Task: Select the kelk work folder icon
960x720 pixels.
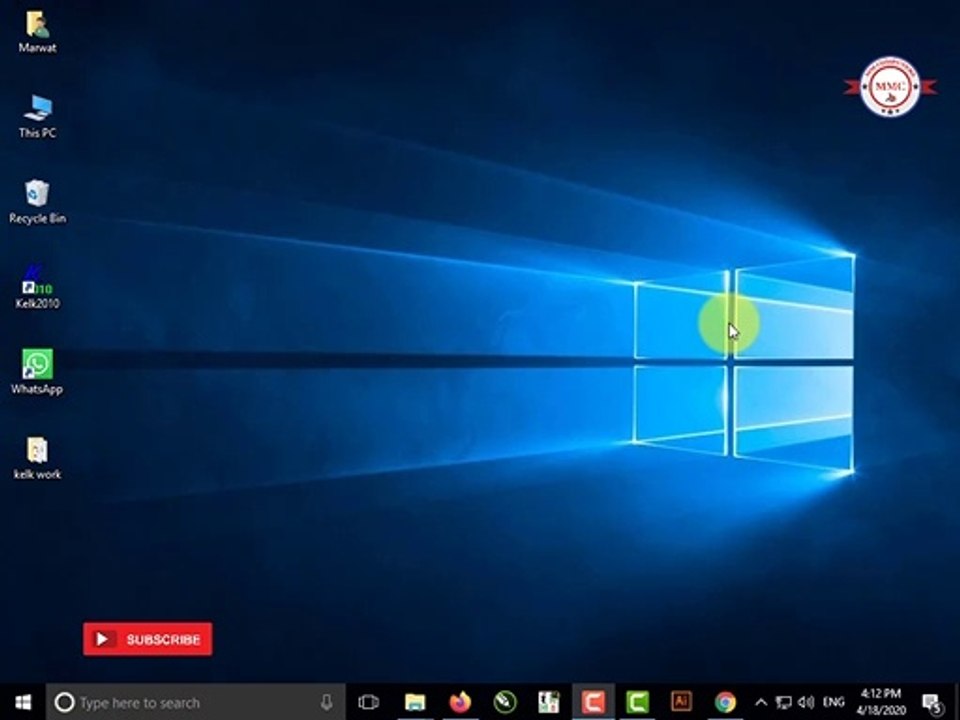Action: tap(37, 457)
